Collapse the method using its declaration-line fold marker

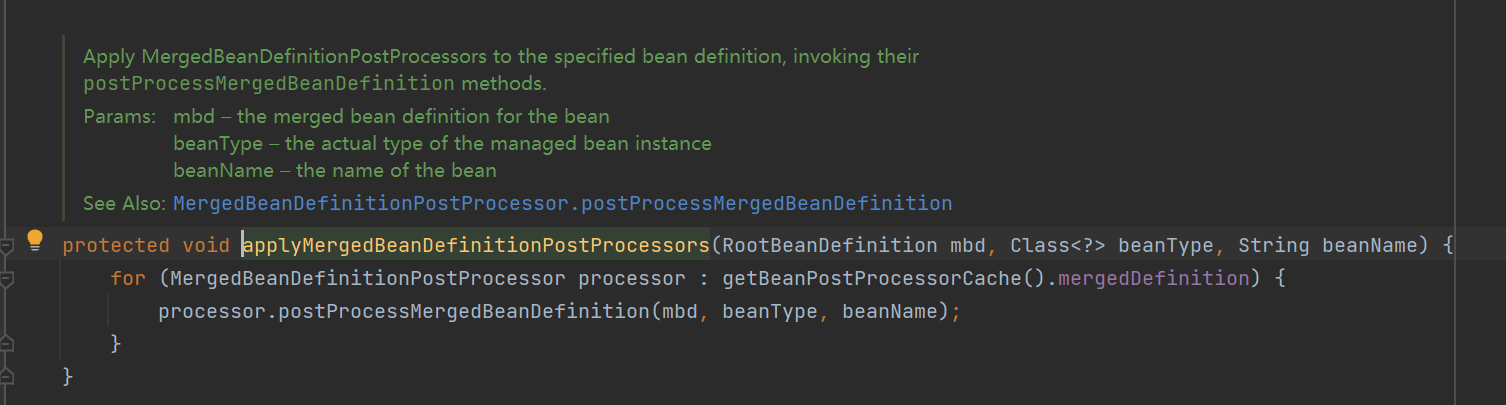click(x=7, y=245)
